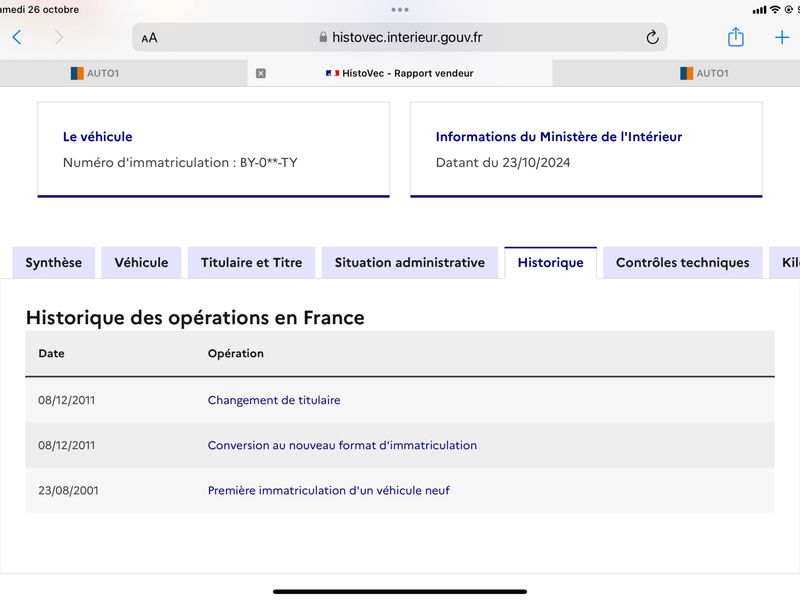800x600 pixels.
Task: Open the partially visible Kilométrage tab
Action: [785, 263]
